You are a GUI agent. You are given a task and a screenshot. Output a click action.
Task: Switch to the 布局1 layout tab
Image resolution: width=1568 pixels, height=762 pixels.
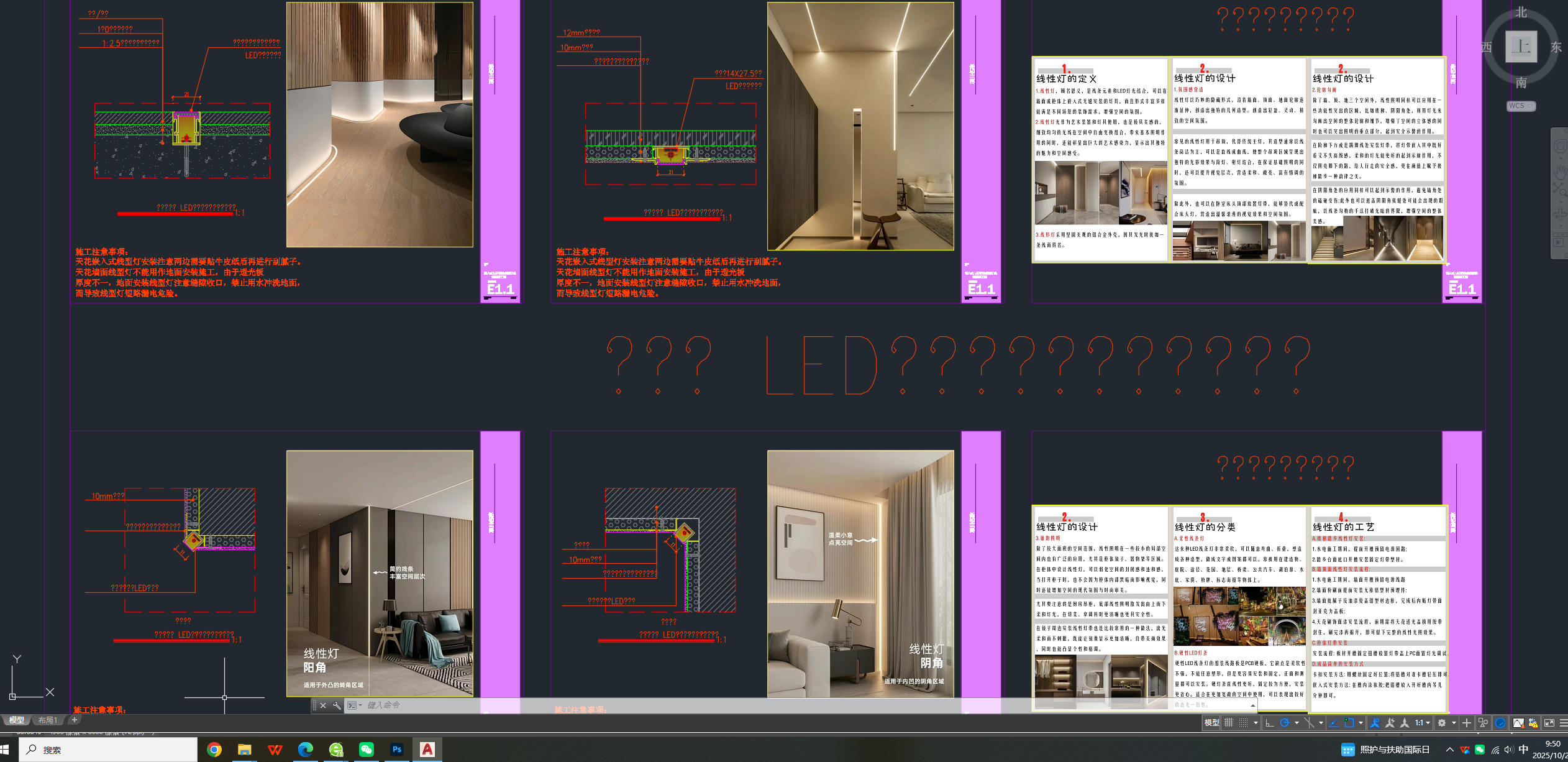[x=48, y=720]
